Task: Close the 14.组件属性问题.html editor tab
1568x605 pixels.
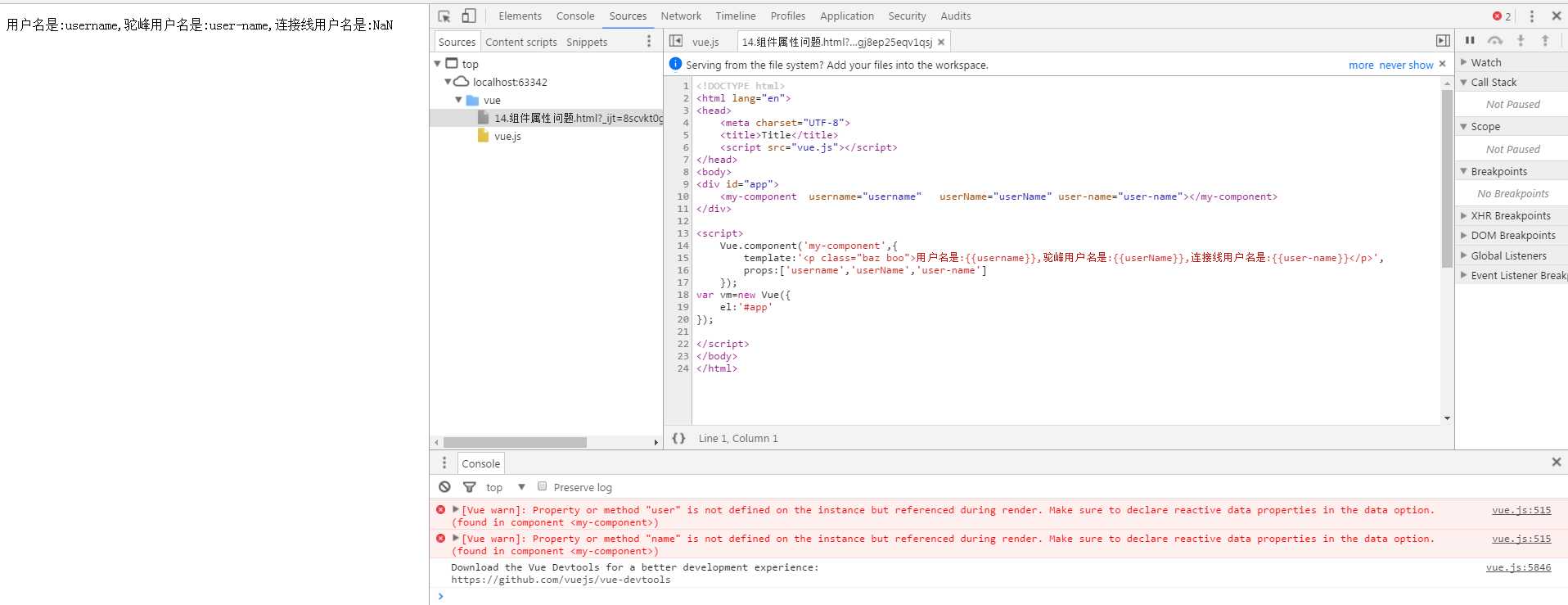Action: point(941,42)
